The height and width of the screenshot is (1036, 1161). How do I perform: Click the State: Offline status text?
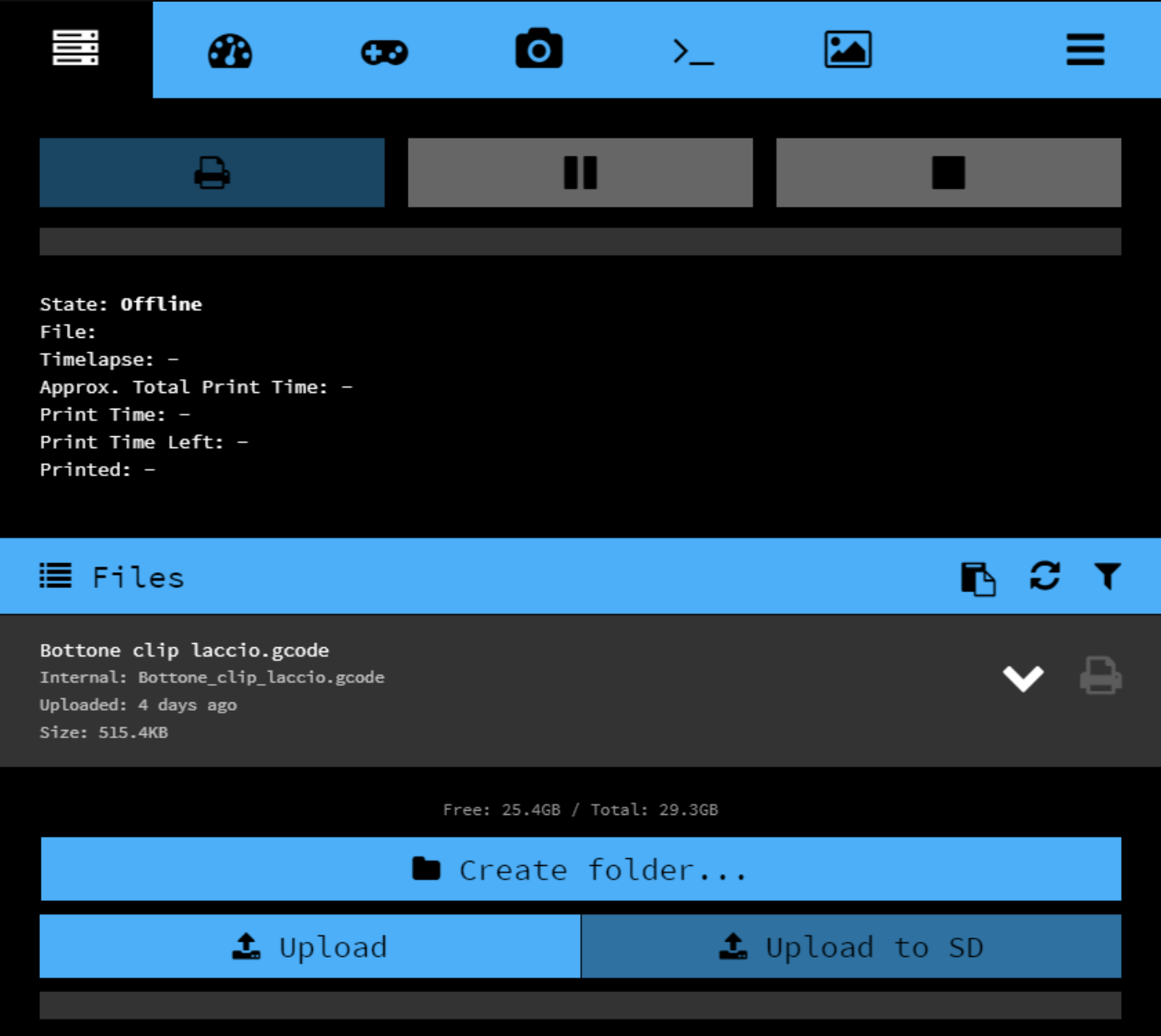pyautogui.click(x=121, y=304)
